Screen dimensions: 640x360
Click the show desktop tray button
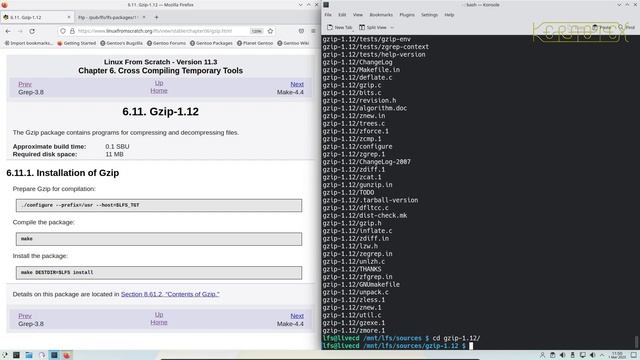(x=634, y=355)
